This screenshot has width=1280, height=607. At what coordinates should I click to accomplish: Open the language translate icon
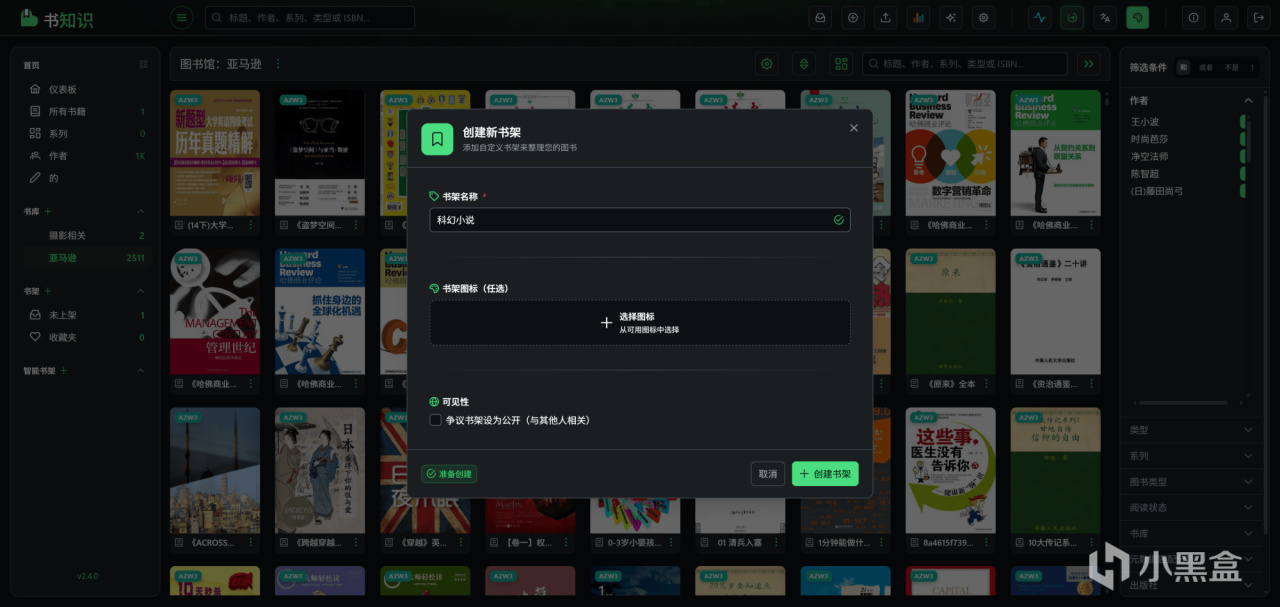click(x=1105, y=17)
